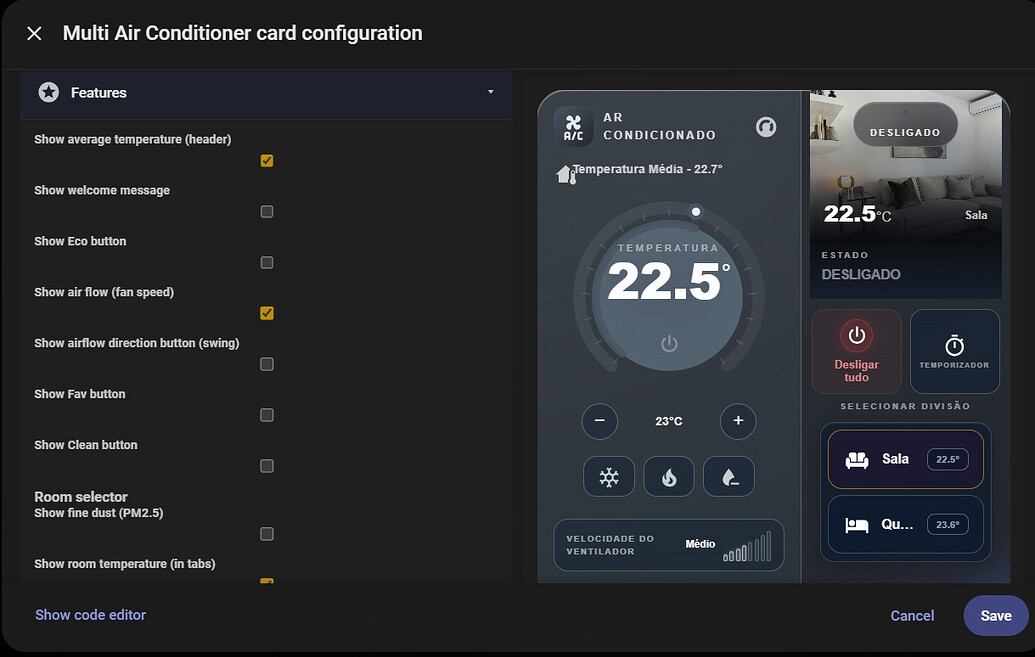The height and width of the screenshot is (657, 1035).
Task: Click the thermostat dial handle dot
Action: (x=696, y=212)
